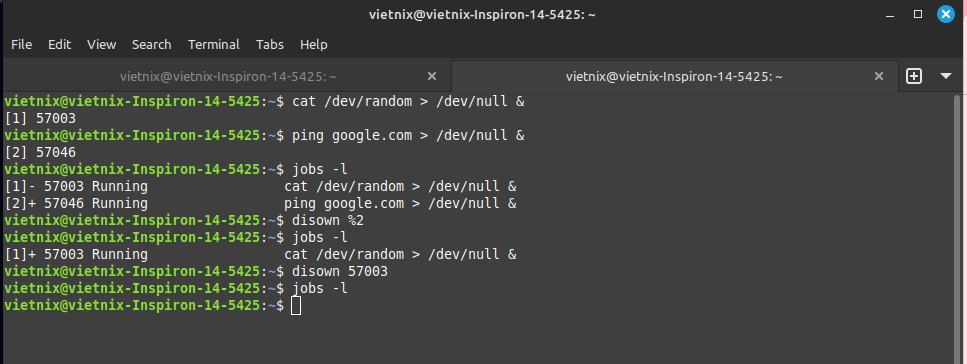Click the window title bar text
This screenshot has width=967, height=364.
482,14
